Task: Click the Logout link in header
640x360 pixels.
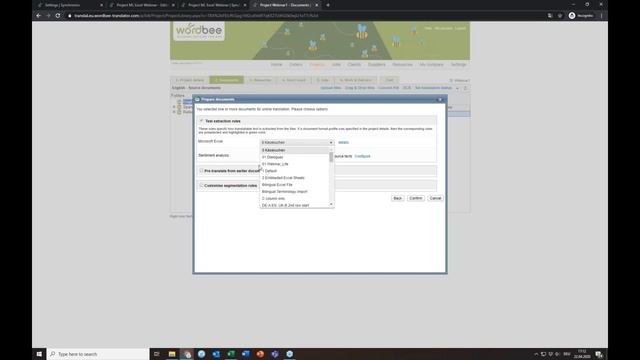Action: [460, 28]
